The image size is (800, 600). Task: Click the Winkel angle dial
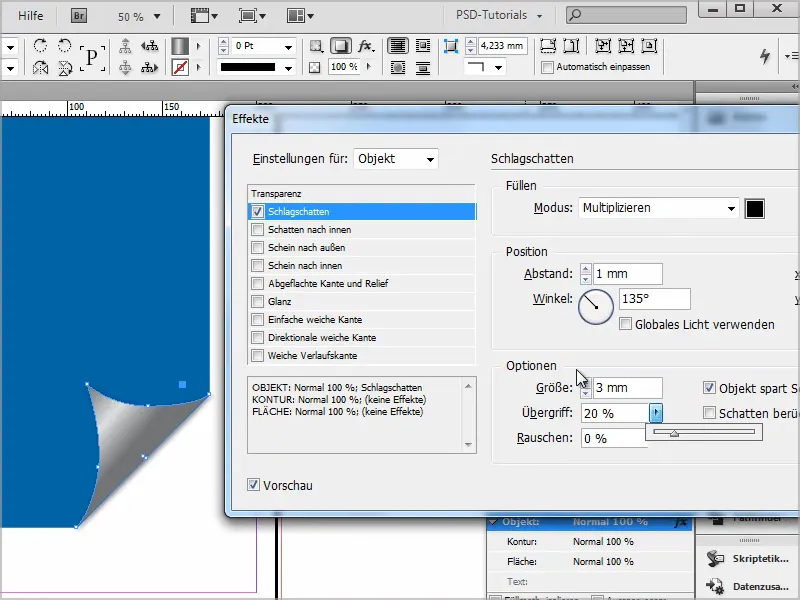595,307
